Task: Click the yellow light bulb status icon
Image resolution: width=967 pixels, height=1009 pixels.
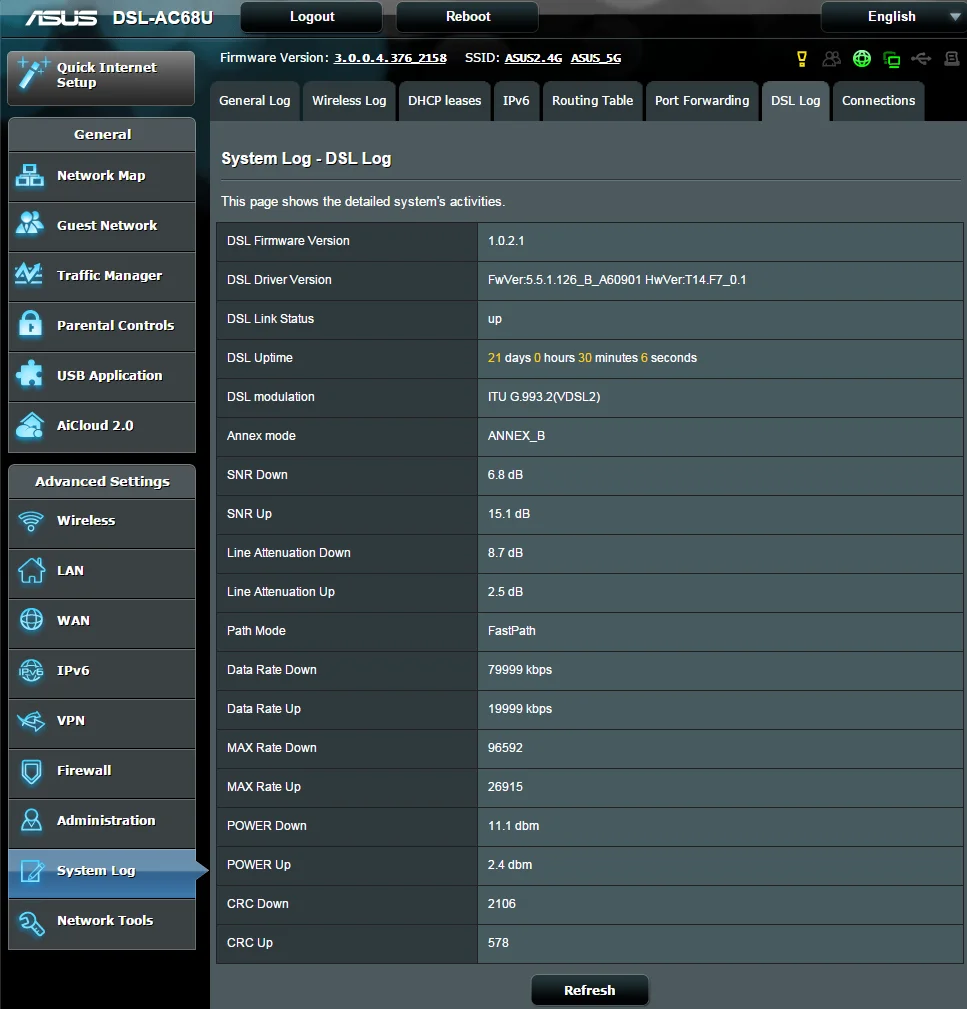Action: [x=802, y=59]
